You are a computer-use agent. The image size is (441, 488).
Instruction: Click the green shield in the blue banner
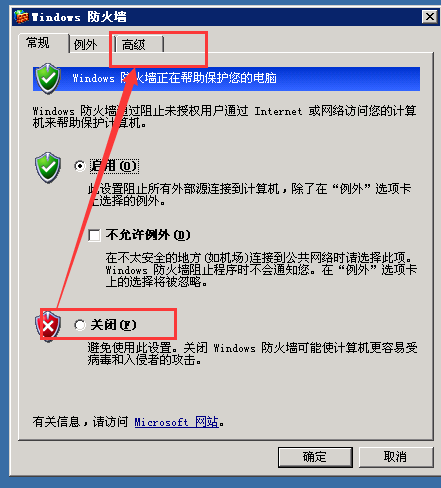tap(48, 79)
